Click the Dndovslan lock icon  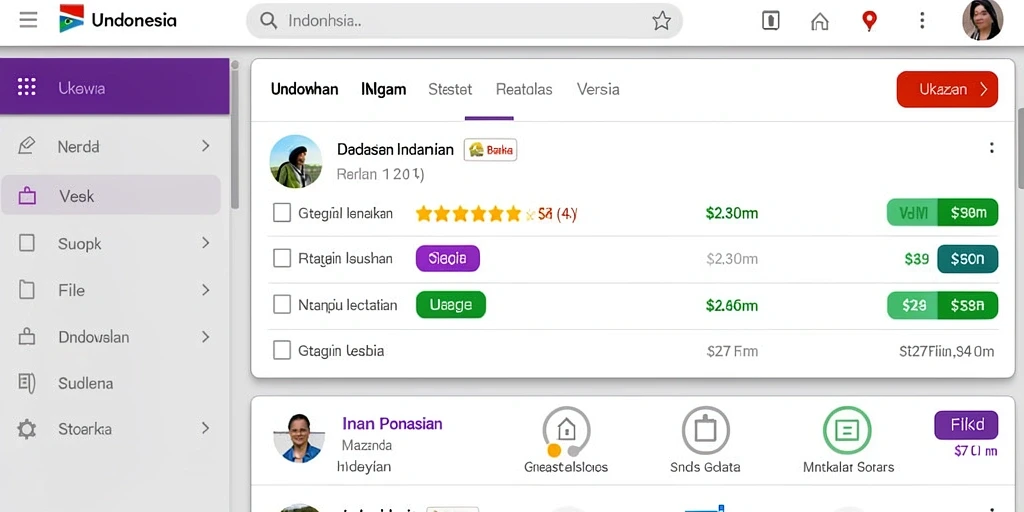point(27,336)
